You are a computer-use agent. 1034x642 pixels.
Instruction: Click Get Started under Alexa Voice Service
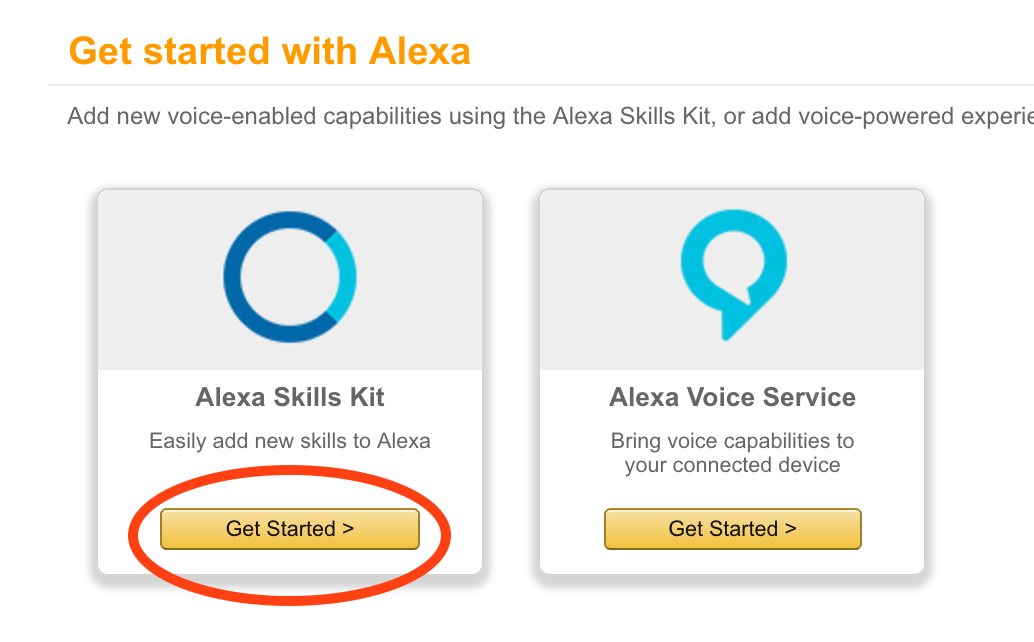tap(731, 528)
